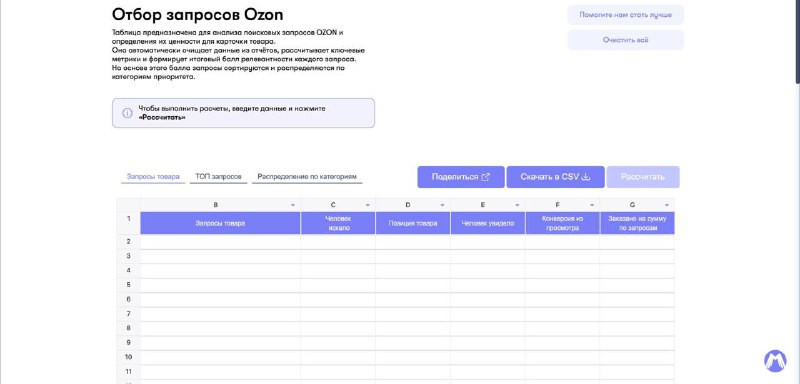Image resolution: width=800 pixels, height=384 pixels.
Task: Select the Заказано на сумму по запросам header
Action: [637, 223]
